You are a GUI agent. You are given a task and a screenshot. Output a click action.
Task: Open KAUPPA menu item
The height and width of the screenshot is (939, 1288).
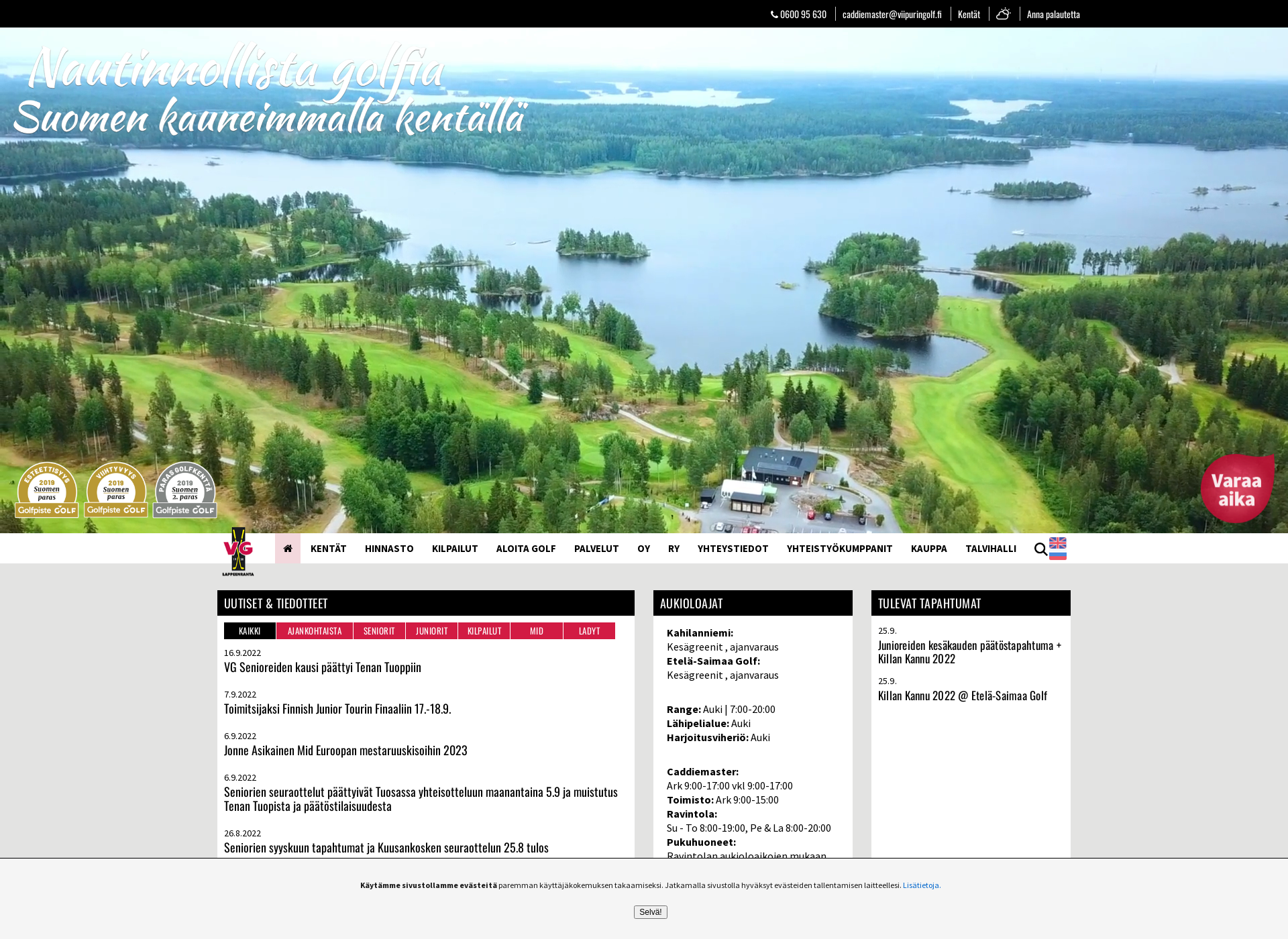pyautogui.click(x=928, y=549)
